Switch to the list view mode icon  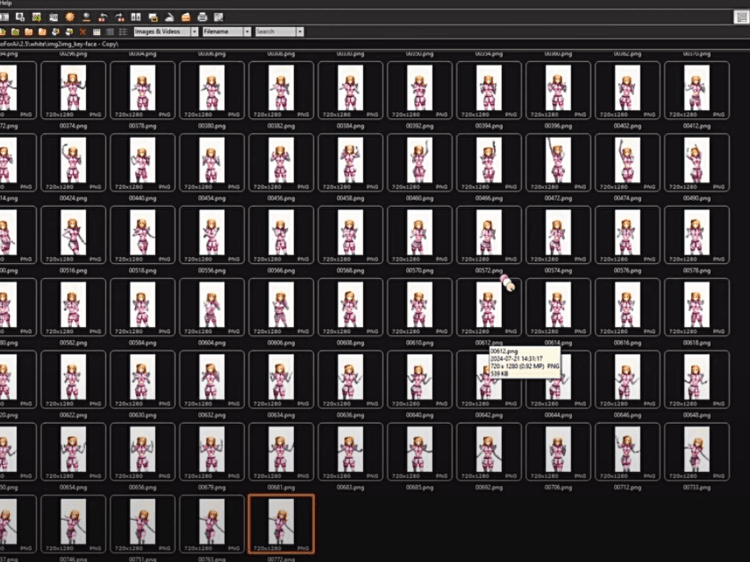coord(123,32)
